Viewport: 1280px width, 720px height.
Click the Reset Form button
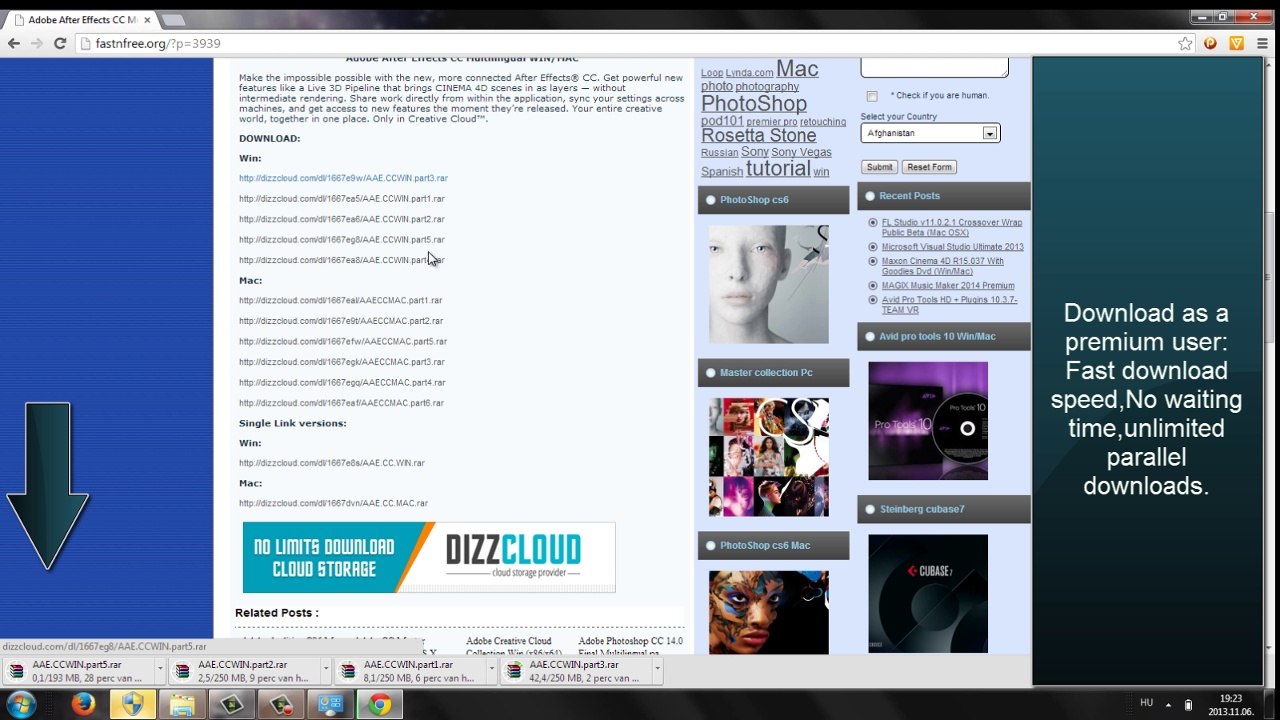pyautogui.click(x=929, y=167)
